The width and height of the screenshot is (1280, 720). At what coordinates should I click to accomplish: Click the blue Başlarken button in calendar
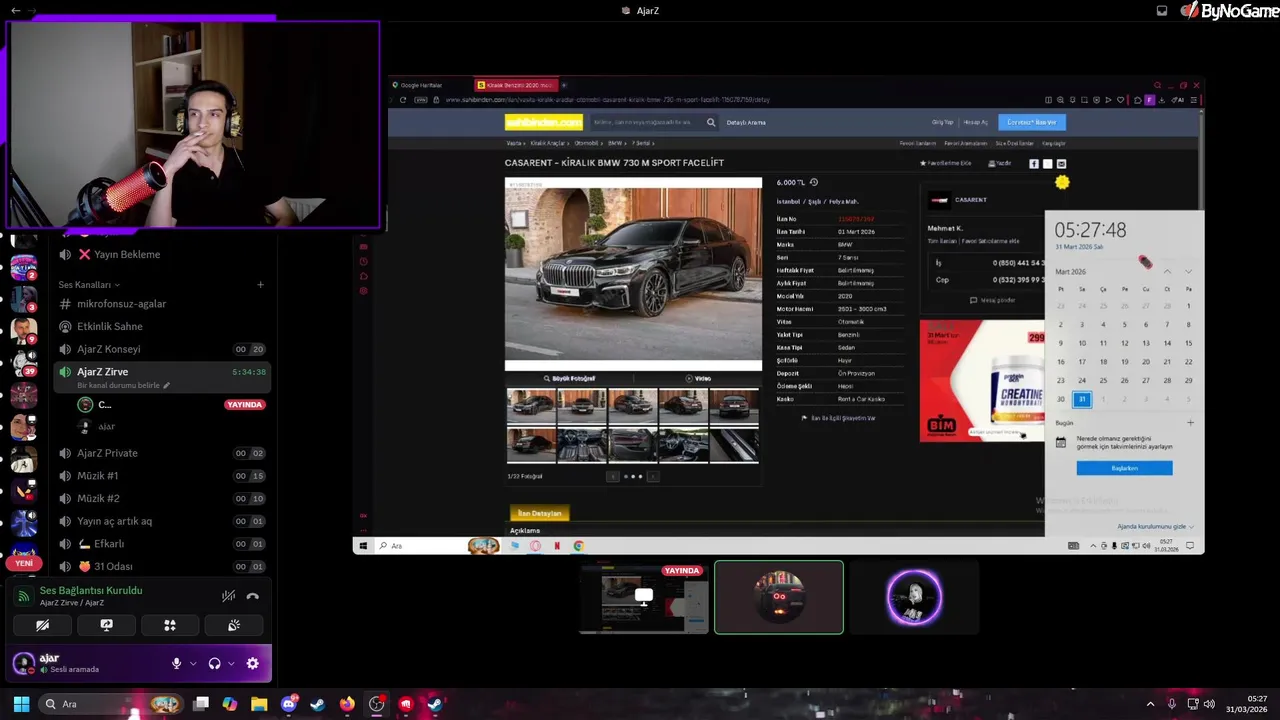click(1124, 468)
